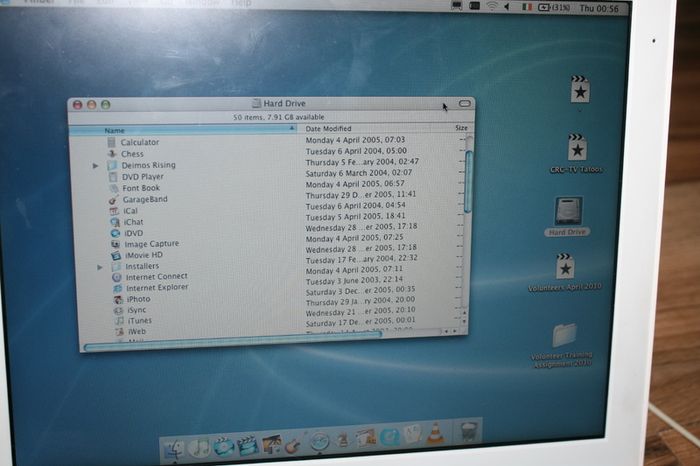The image size is (700, 466).
Task: Select the iTunes icon in the list
Action: click(119, 321)
